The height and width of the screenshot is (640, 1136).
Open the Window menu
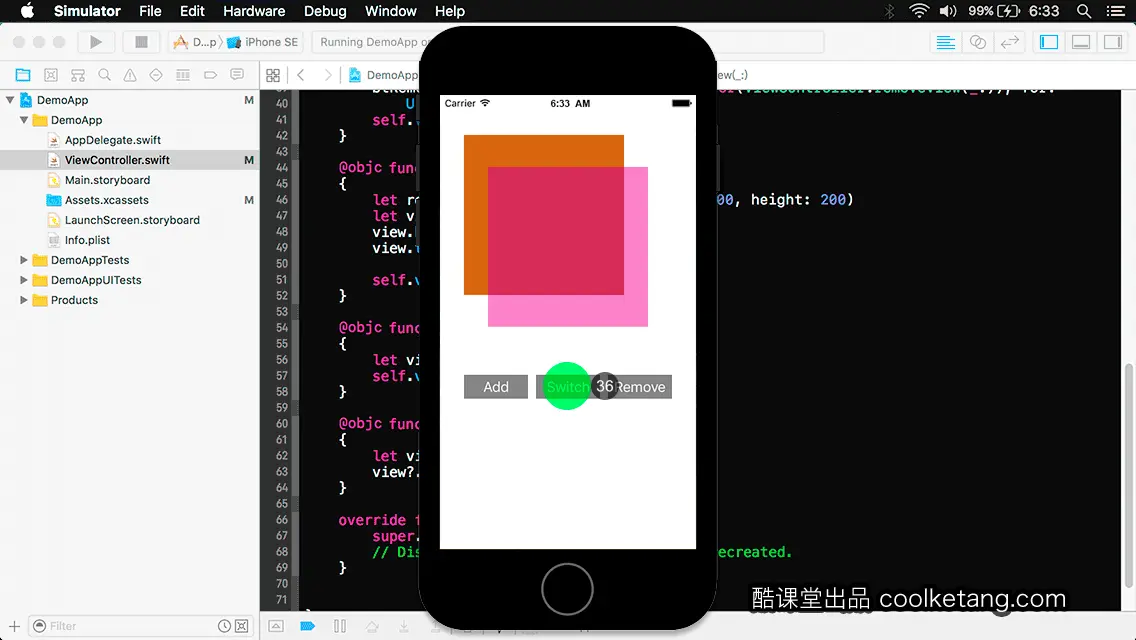[x=390, y=11]
